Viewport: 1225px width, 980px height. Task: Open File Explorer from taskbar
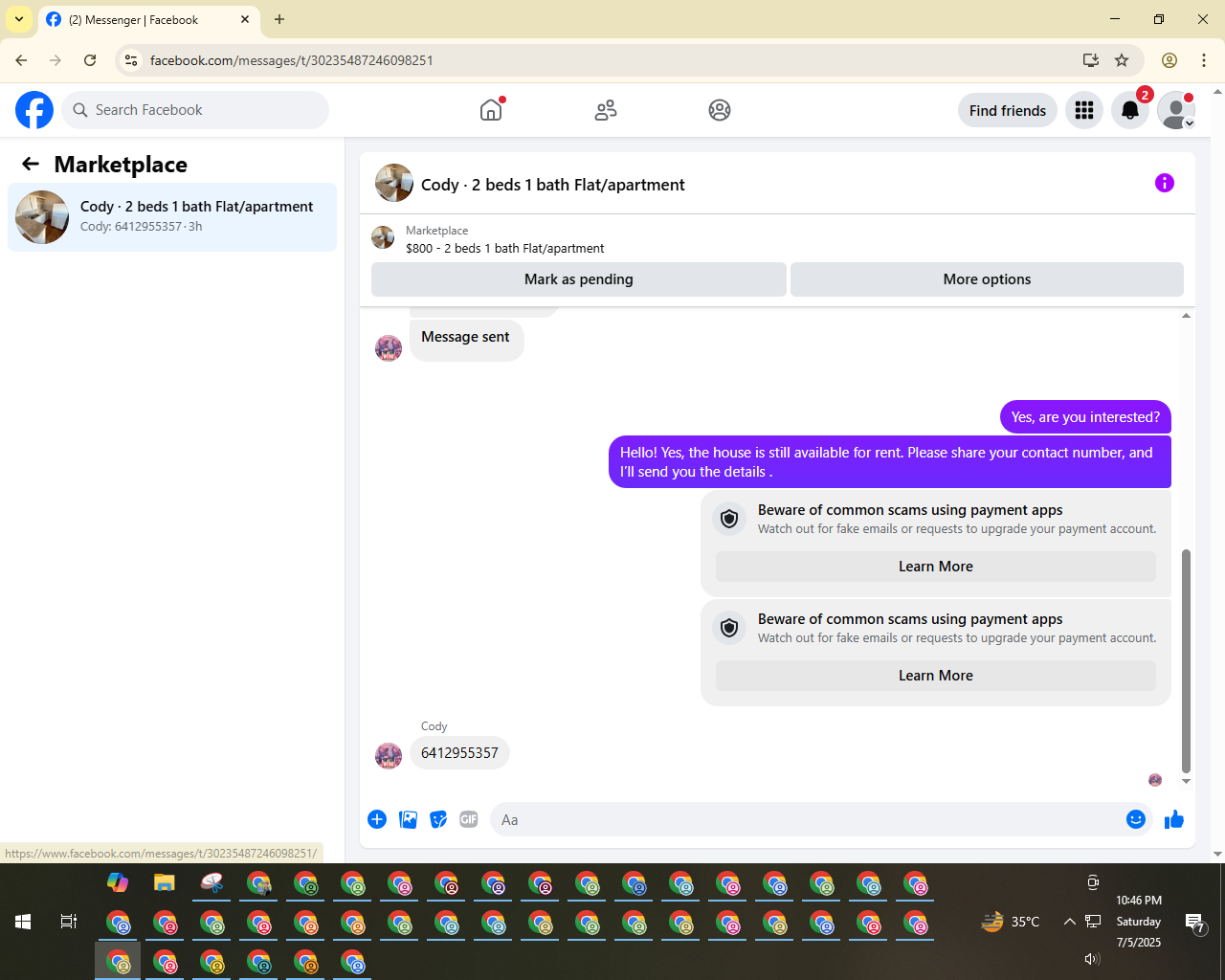(x=165, y=882)
